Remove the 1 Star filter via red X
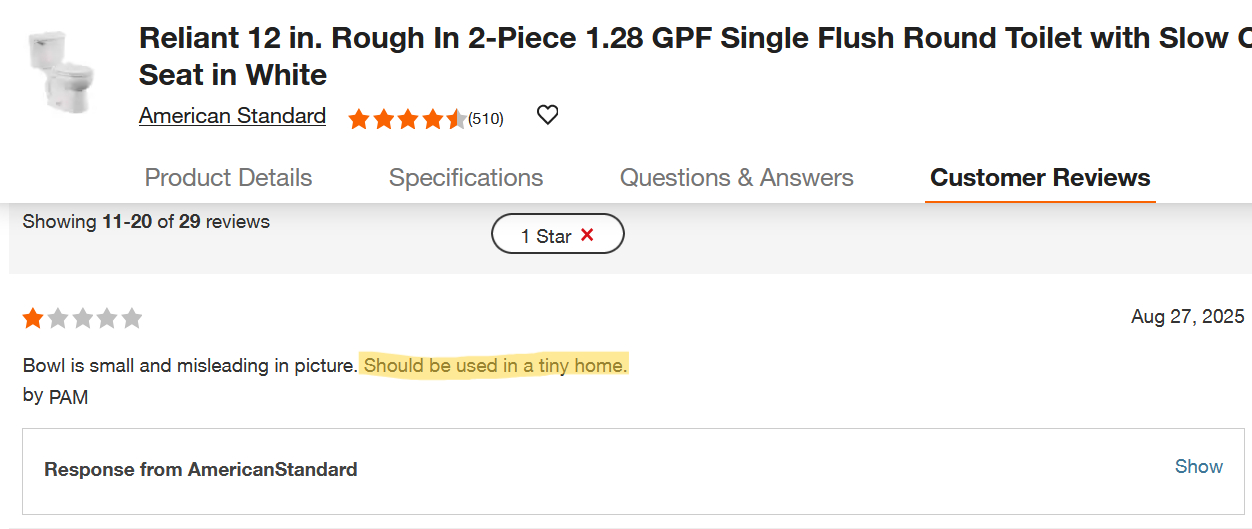This screenshot has height=529, width=1252. coord(587,235)
